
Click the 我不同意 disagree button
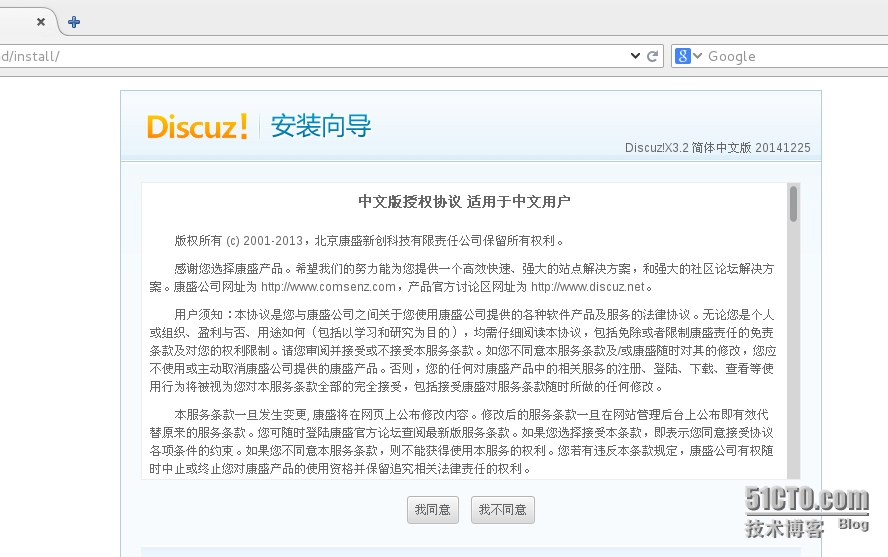(503, 510)
